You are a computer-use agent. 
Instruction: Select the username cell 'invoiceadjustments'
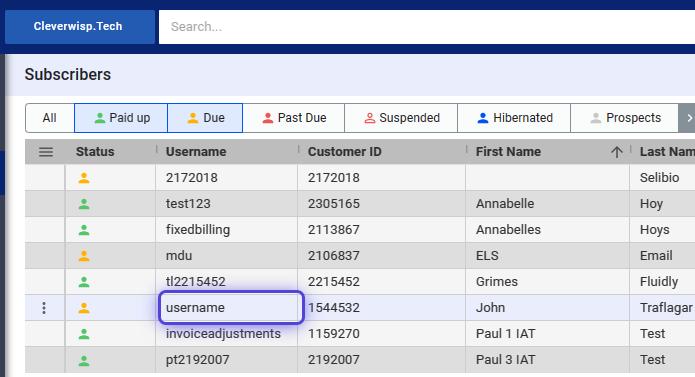(226, 334)
